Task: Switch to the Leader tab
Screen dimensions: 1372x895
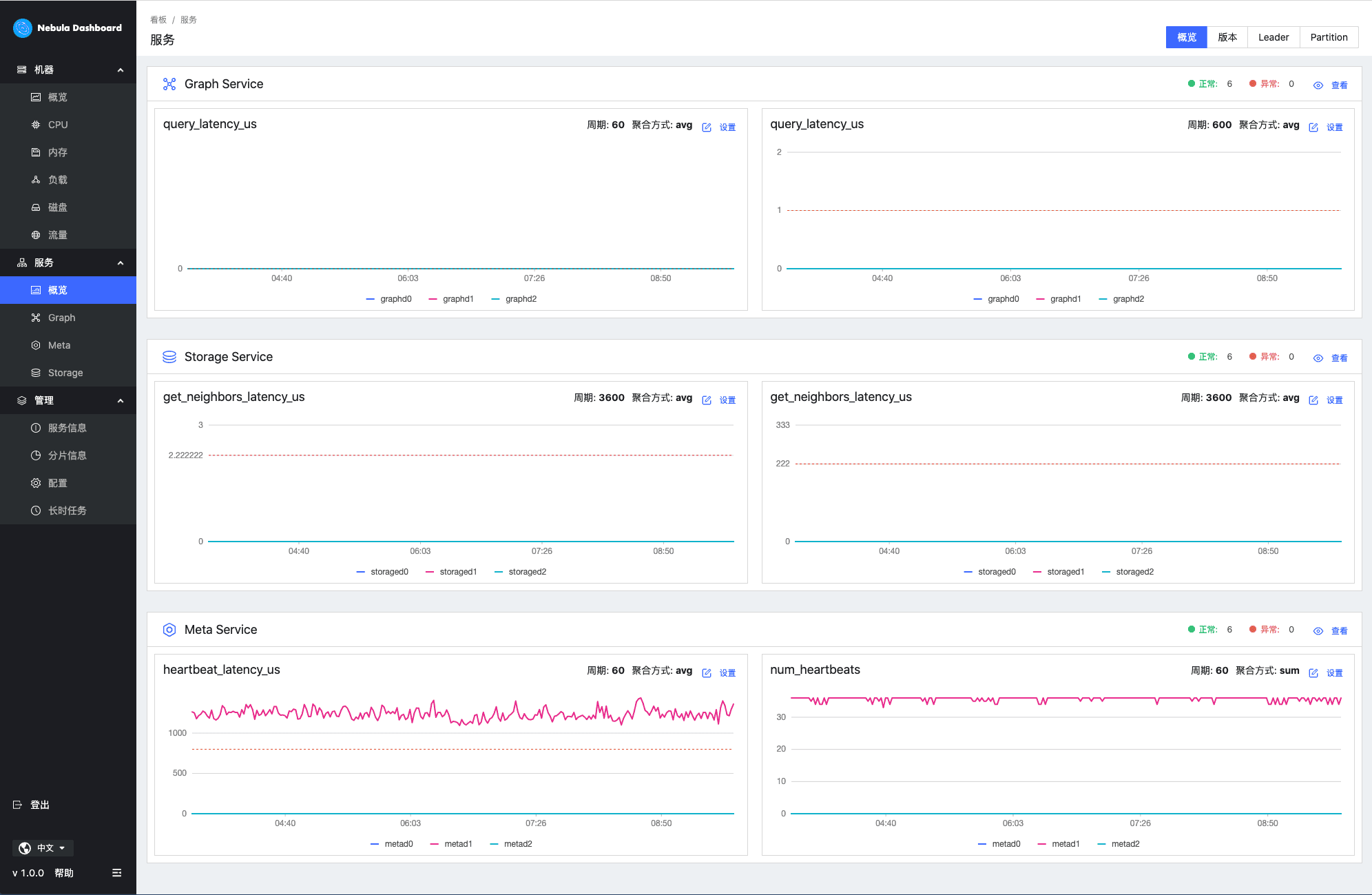Action: pyautogui.click(x=1273, y=37)
